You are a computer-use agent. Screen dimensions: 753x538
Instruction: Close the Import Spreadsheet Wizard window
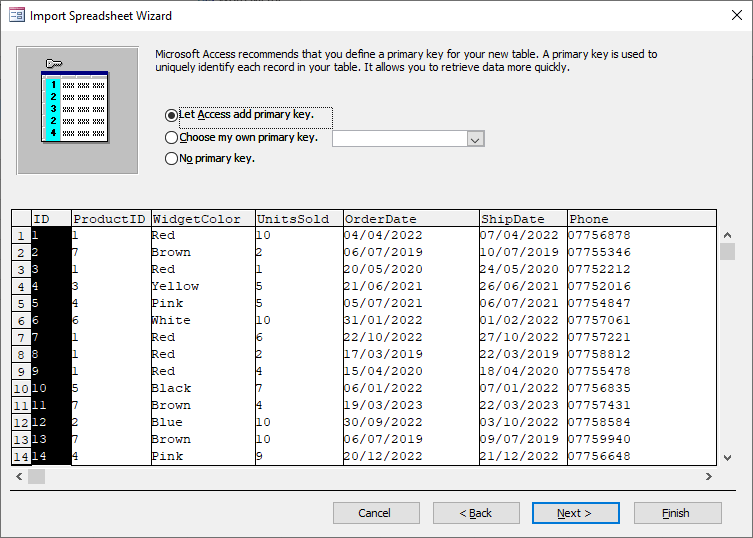(737, 15)
